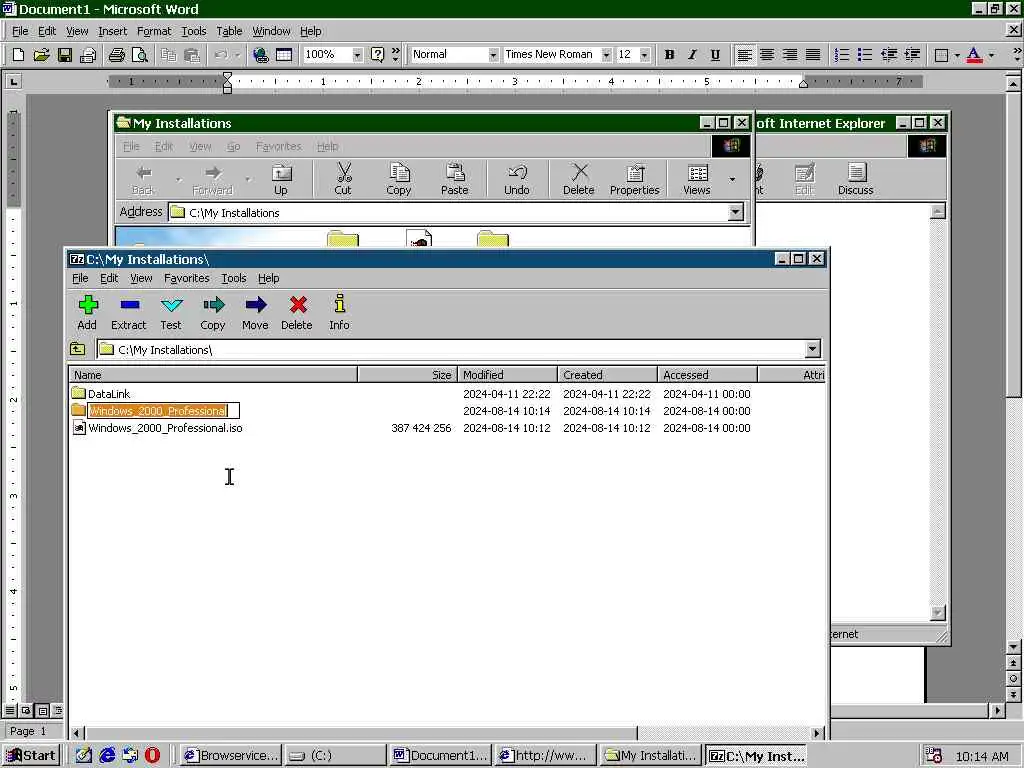Toggle bulleted list in Word
This screenshot has height=768, width=1024.
point(865,55)
